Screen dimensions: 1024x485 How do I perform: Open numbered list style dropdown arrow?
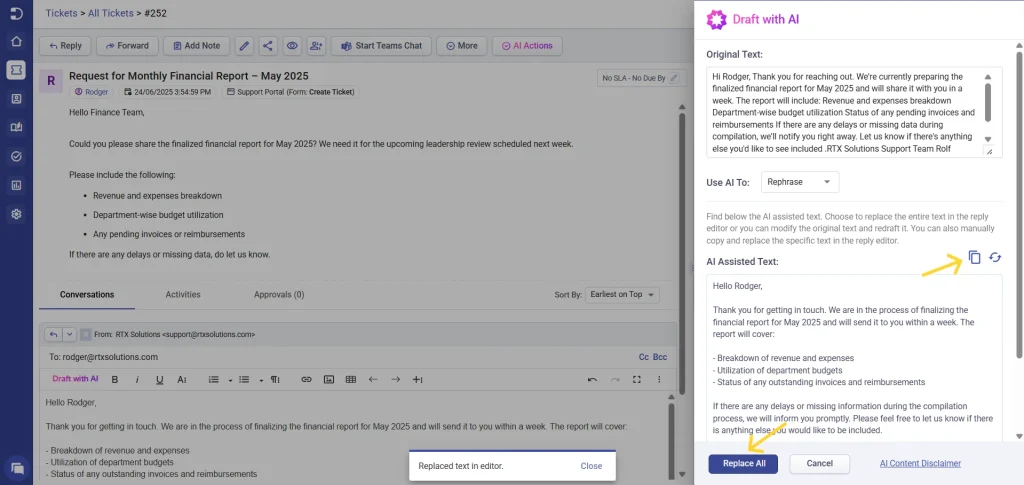(x=230, y=380)
